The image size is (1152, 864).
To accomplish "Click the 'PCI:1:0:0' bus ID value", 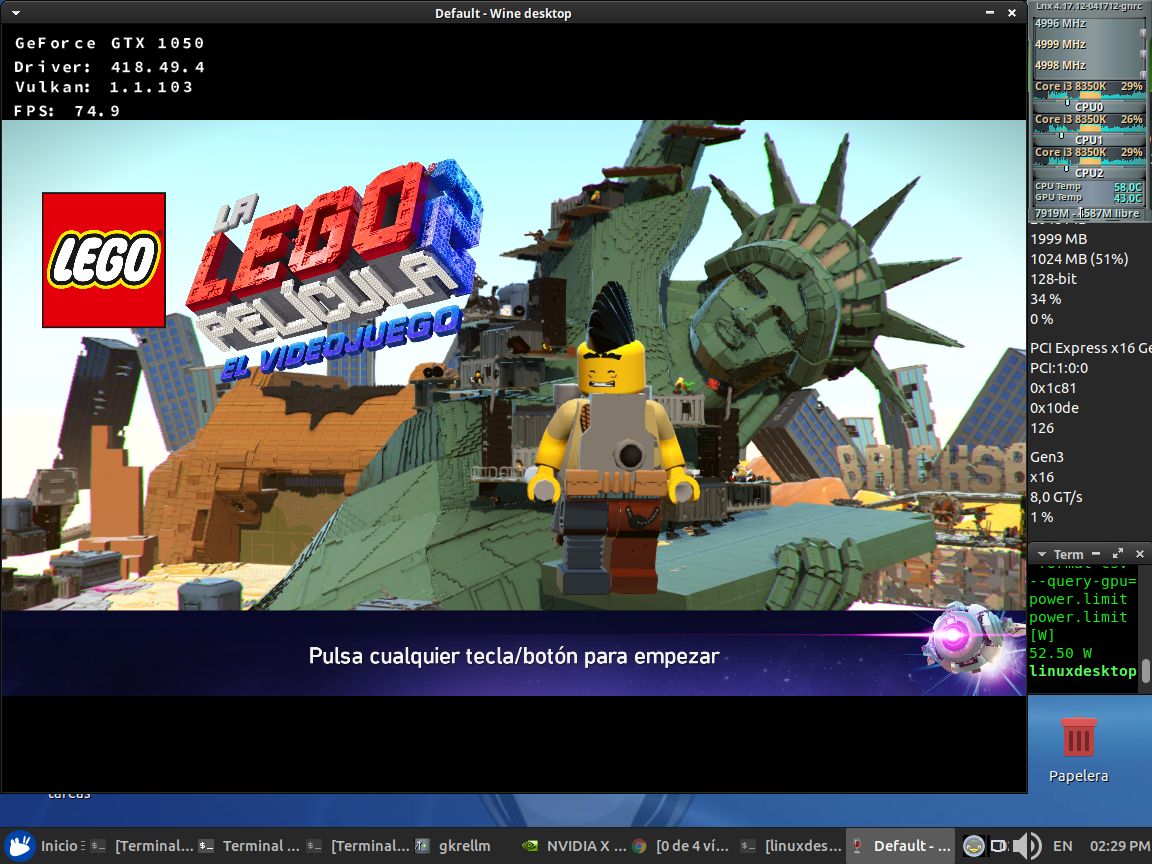I will (x=1059, y=367).
